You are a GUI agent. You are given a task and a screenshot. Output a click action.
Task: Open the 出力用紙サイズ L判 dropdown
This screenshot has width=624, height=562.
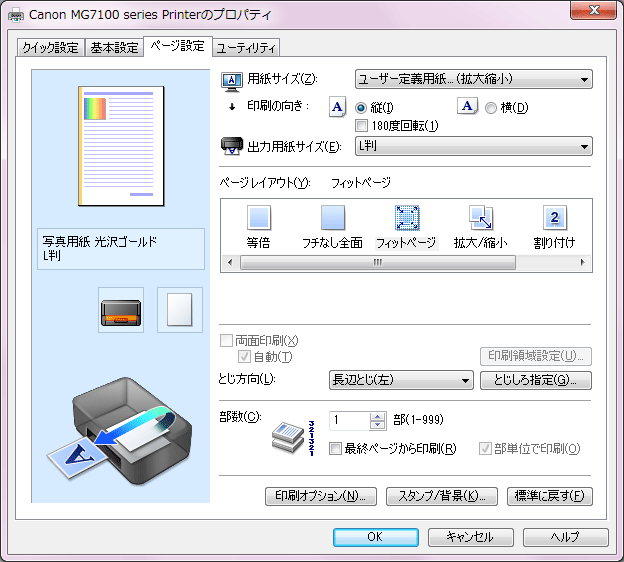point(474,146)
